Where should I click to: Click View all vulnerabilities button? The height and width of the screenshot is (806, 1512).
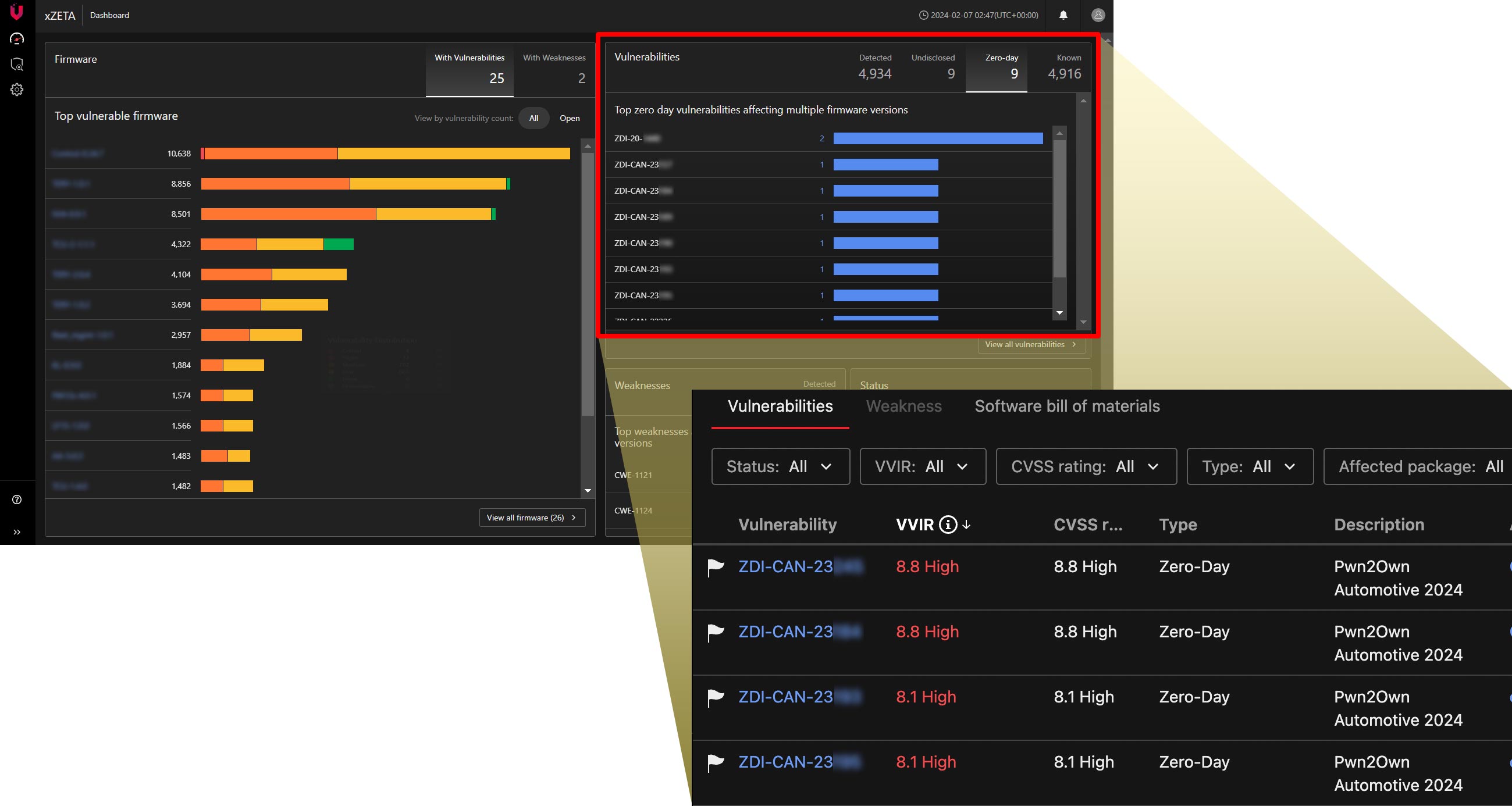(x=1031, y=345)
